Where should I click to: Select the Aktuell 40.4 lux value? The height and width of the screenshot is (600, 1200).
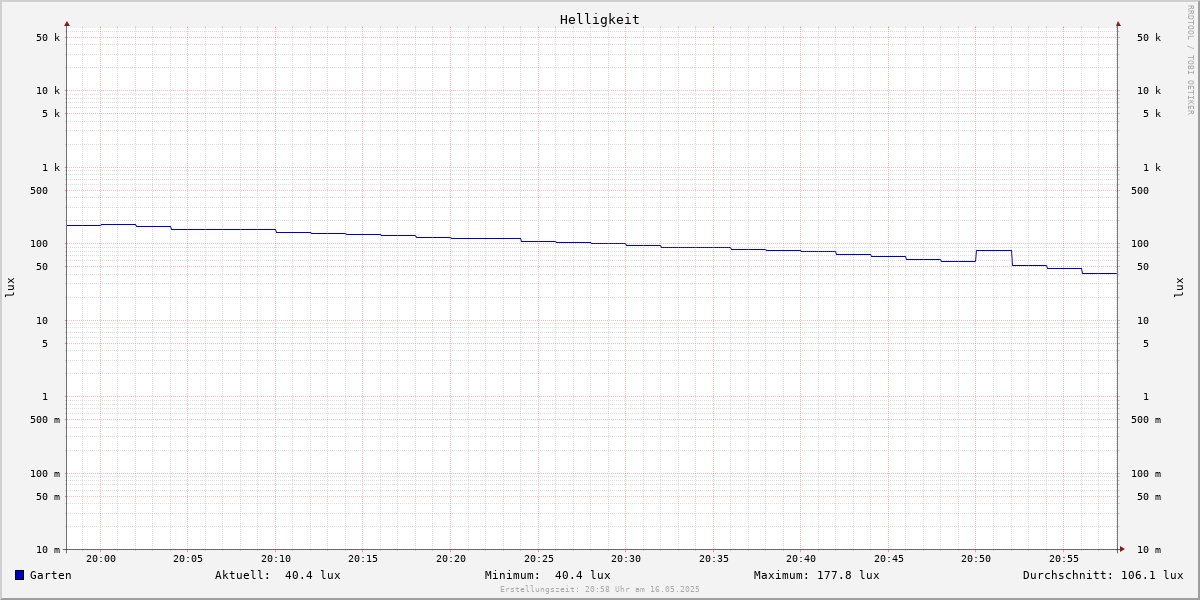313,575
